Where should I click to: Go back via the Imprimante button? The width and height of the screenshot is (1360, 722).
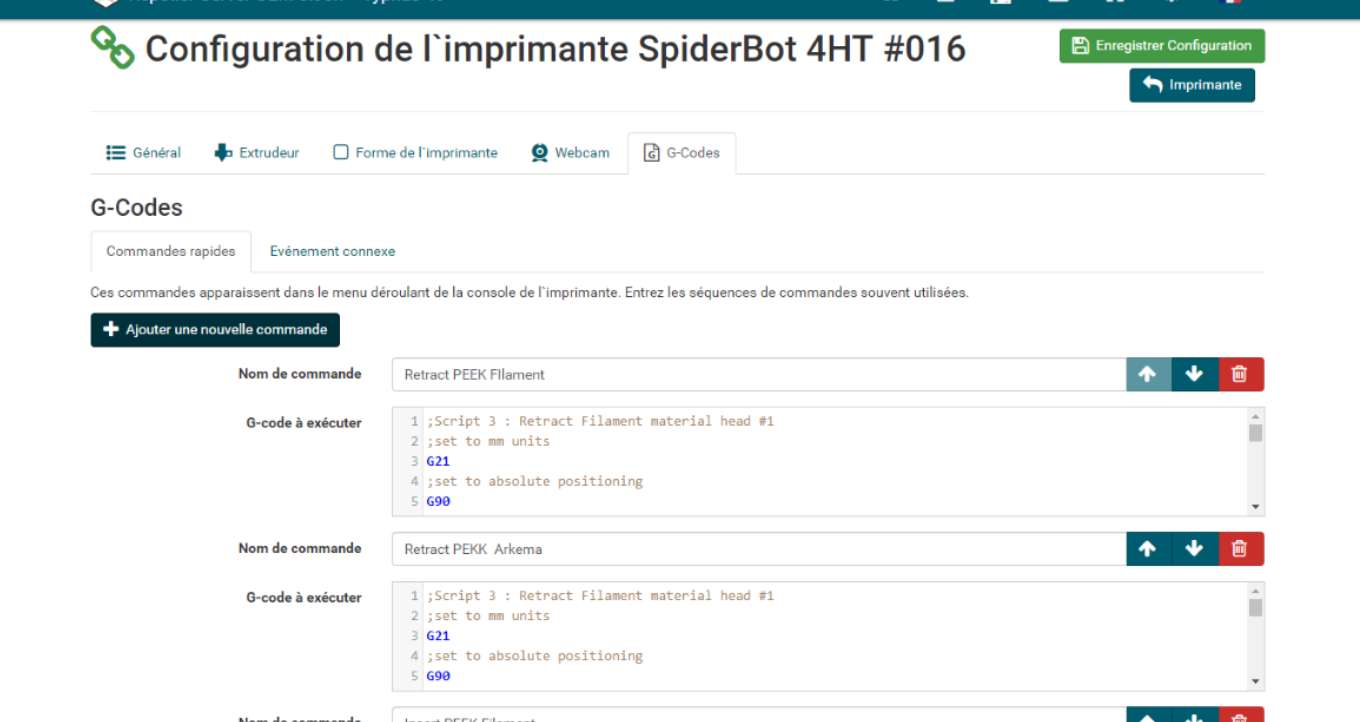point(1192,85)
